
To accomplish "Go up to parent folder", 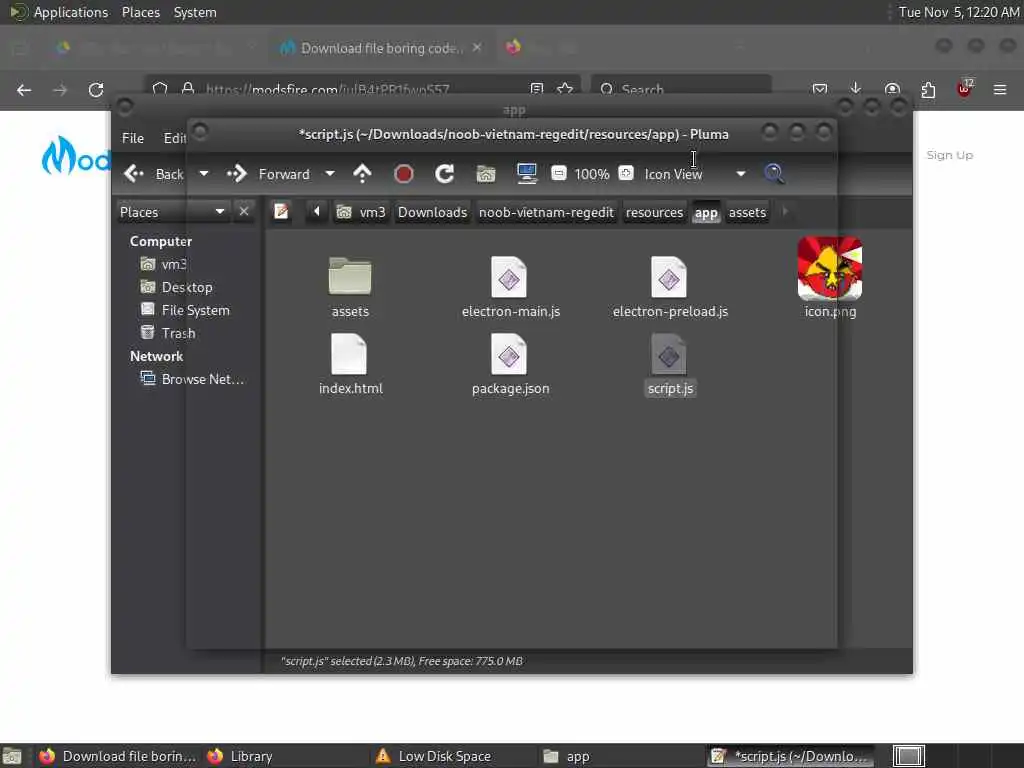I will click(362, 174).
